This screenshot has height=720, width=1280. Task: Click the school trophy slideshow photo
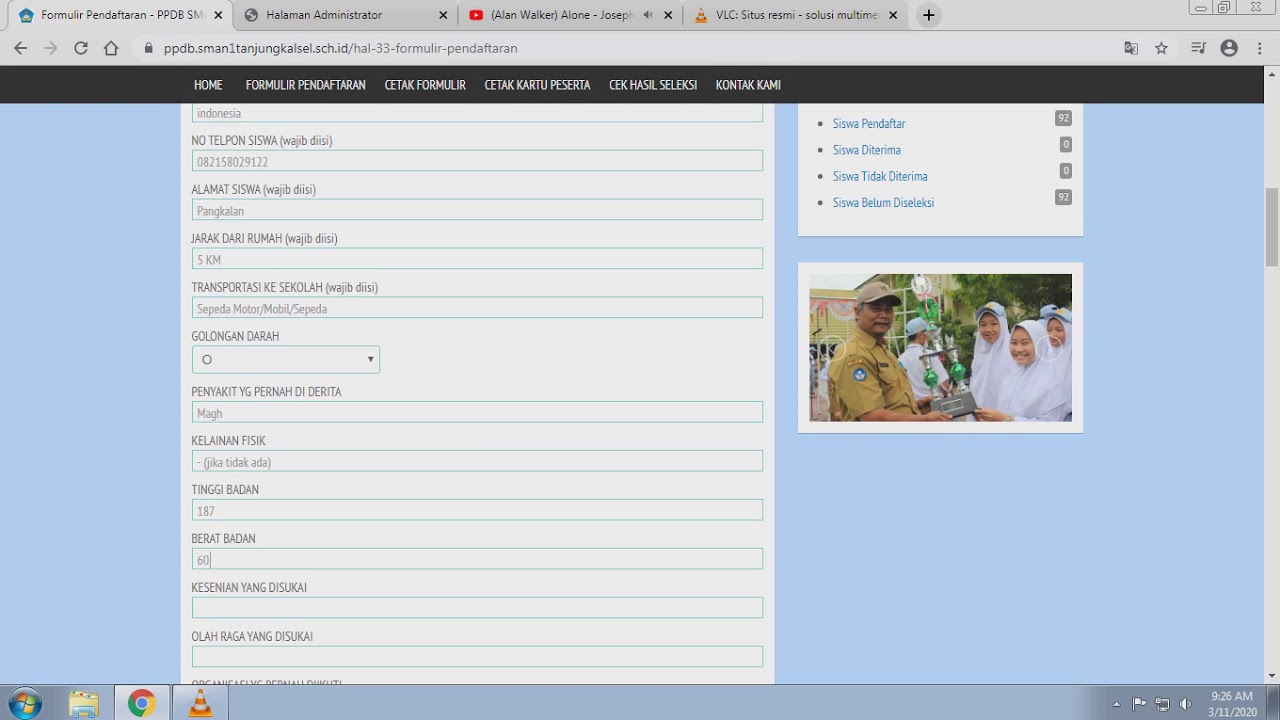[940, 348]
